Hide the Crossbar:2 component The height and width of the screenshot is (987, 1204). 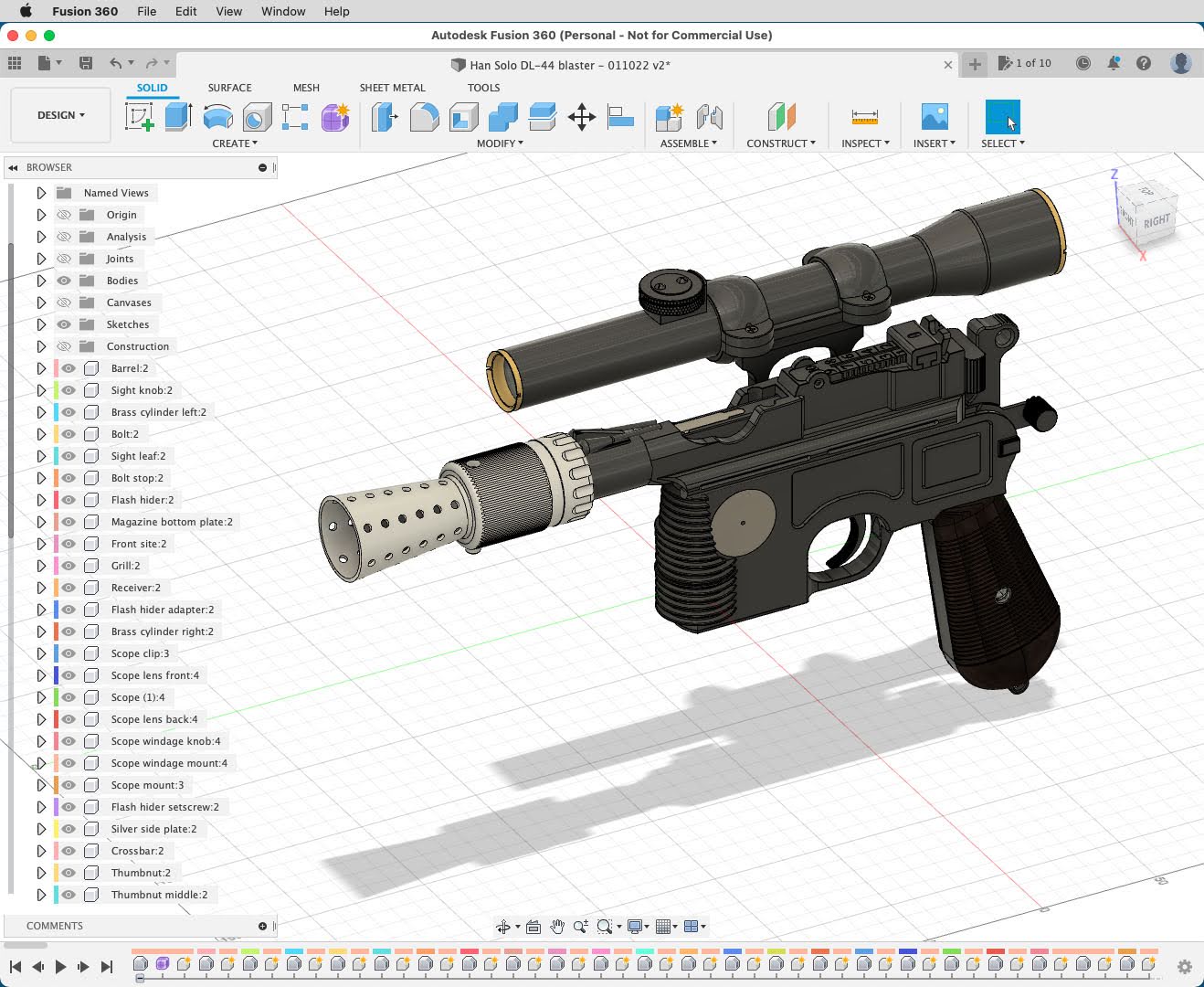pyautogui.click(x=69, y=851)
